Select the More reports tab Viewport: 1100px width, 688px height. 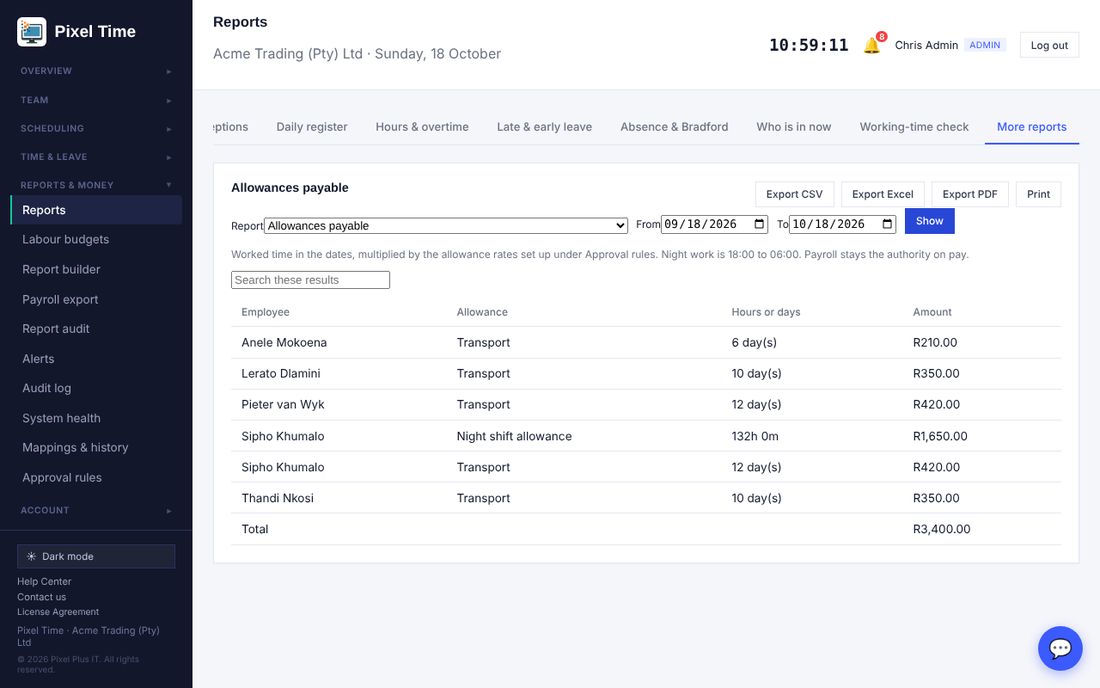pos(1032,127)
